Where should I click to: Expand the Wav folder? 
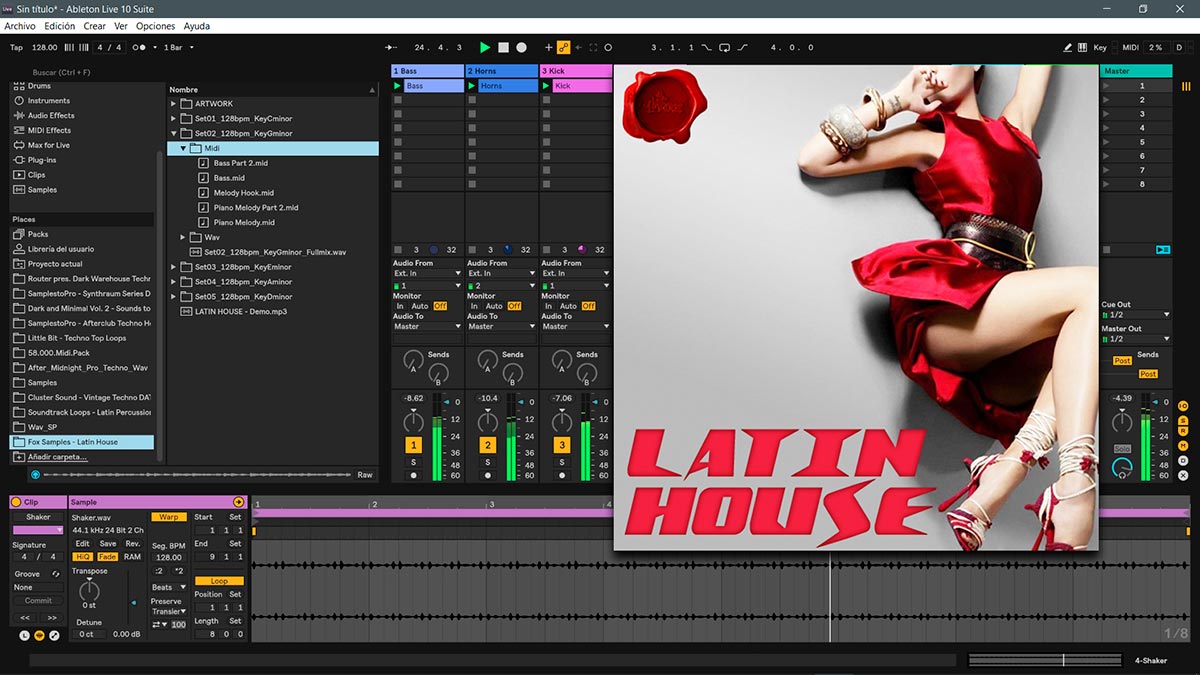point(184,237)
